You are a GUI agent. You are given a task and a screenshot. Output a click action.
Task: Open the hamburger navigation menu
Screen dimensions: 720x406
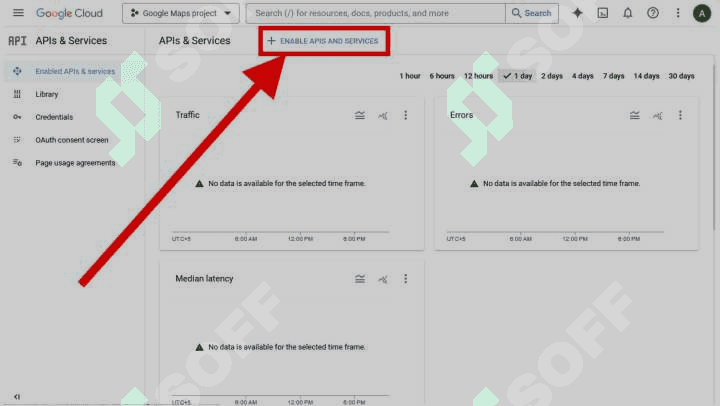click(18, 13)
